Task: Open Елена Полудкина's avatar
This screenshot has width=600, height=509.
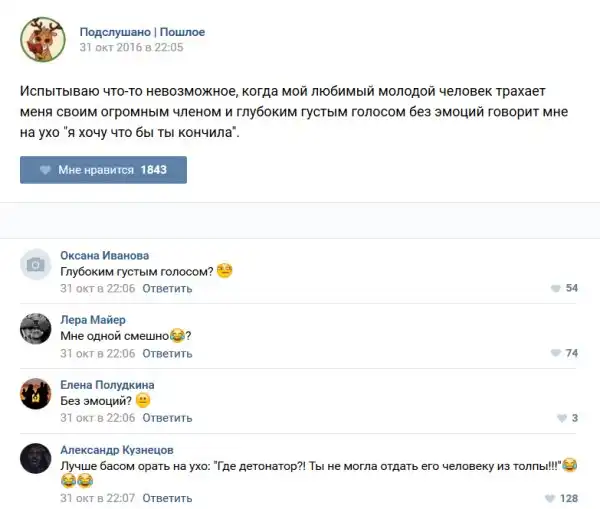Action: click(x=36, y=394)
